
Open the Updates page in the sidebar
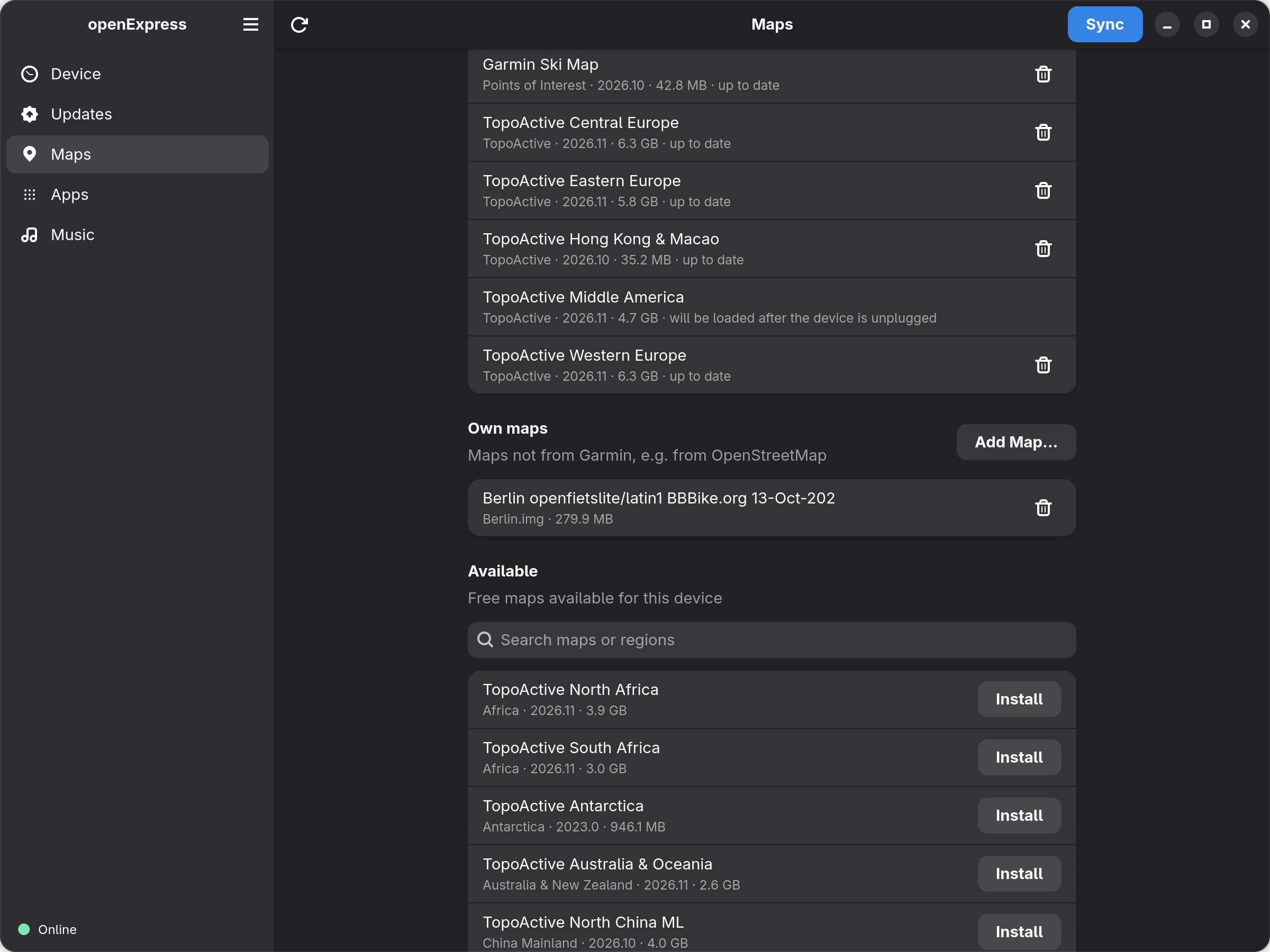click(x=137, y=114)
